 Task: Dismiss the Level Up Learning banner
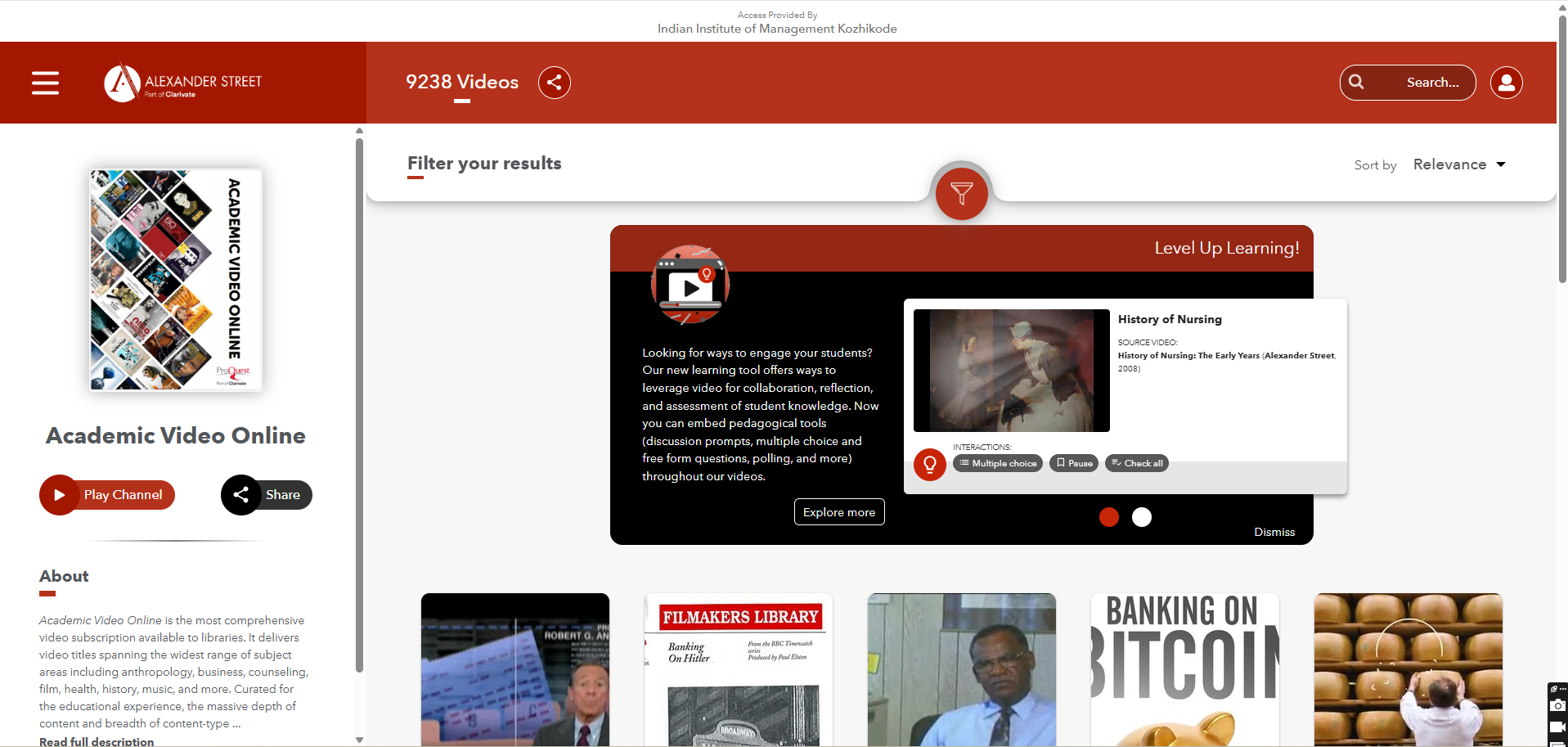pos(1274,532)
